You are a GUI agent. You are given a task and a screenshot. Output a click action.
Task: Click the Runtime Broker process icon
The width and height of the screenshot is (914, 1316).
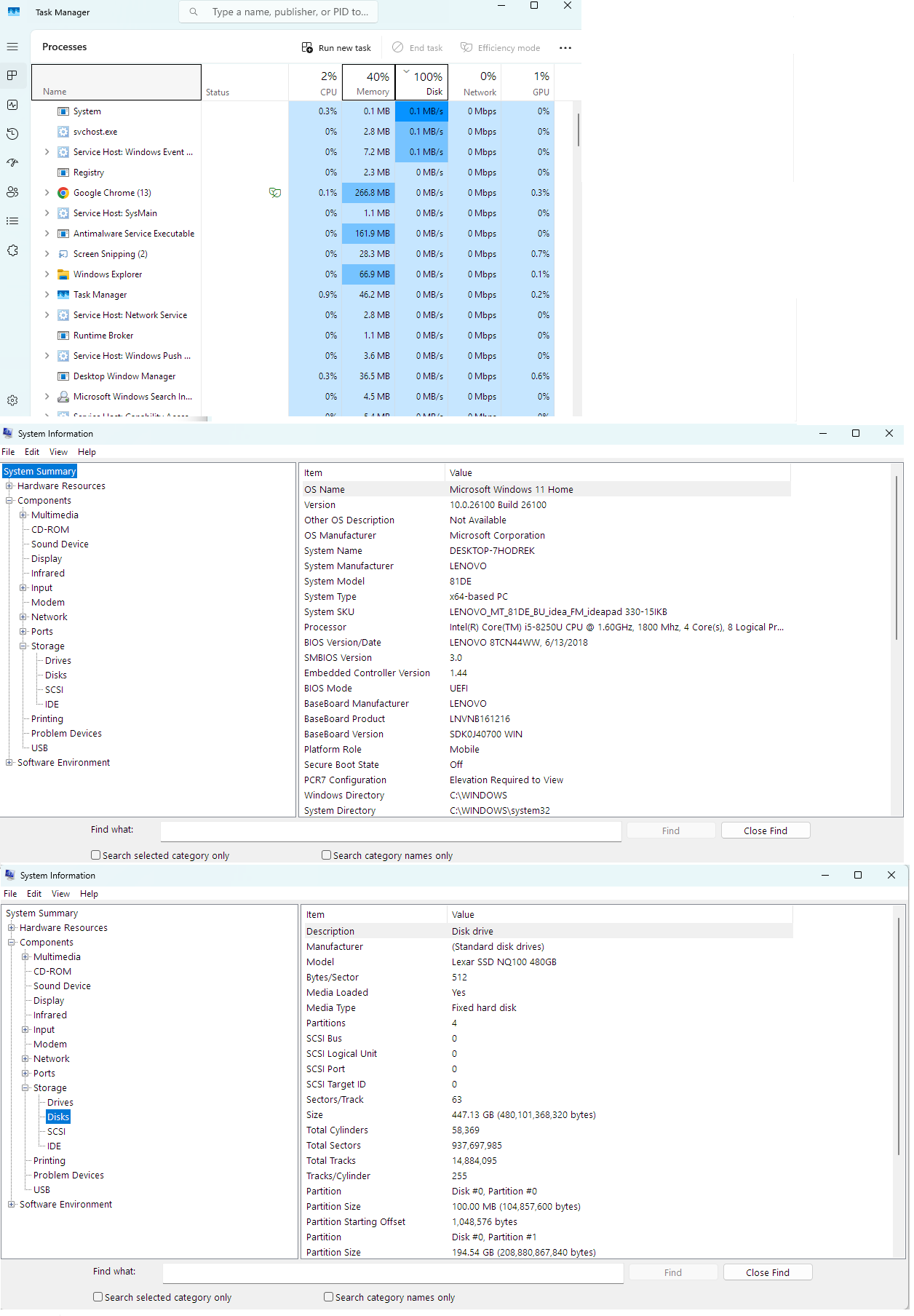[63, 336]
